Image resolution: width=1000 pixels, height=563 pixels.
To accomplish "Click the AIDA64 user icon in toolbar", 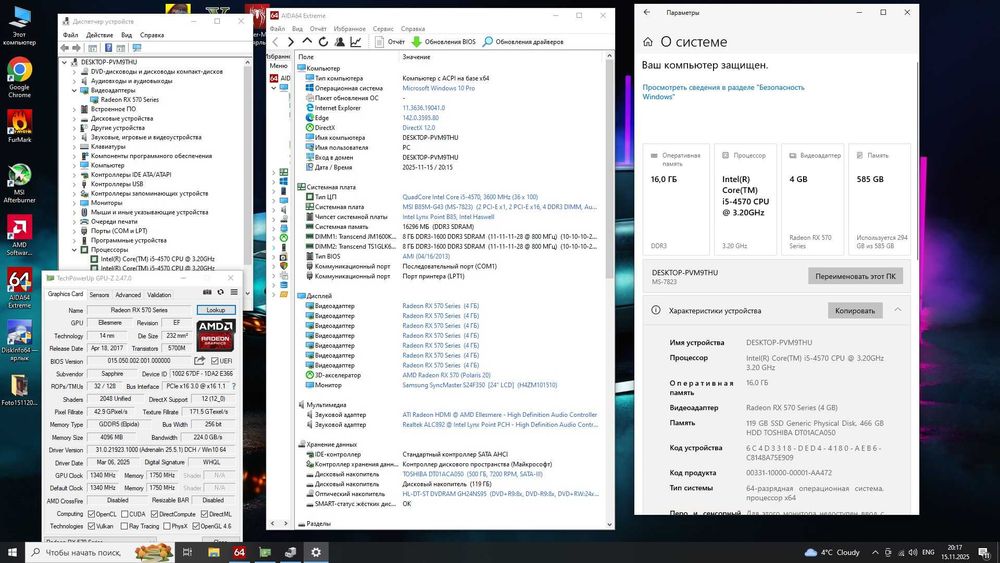I will pyautogui.click(x=339, y=42).
